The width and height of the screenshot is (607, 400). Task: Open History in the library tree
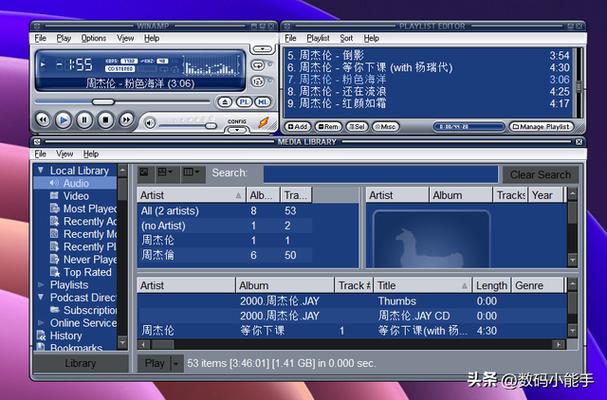click(x=66, y=336)
